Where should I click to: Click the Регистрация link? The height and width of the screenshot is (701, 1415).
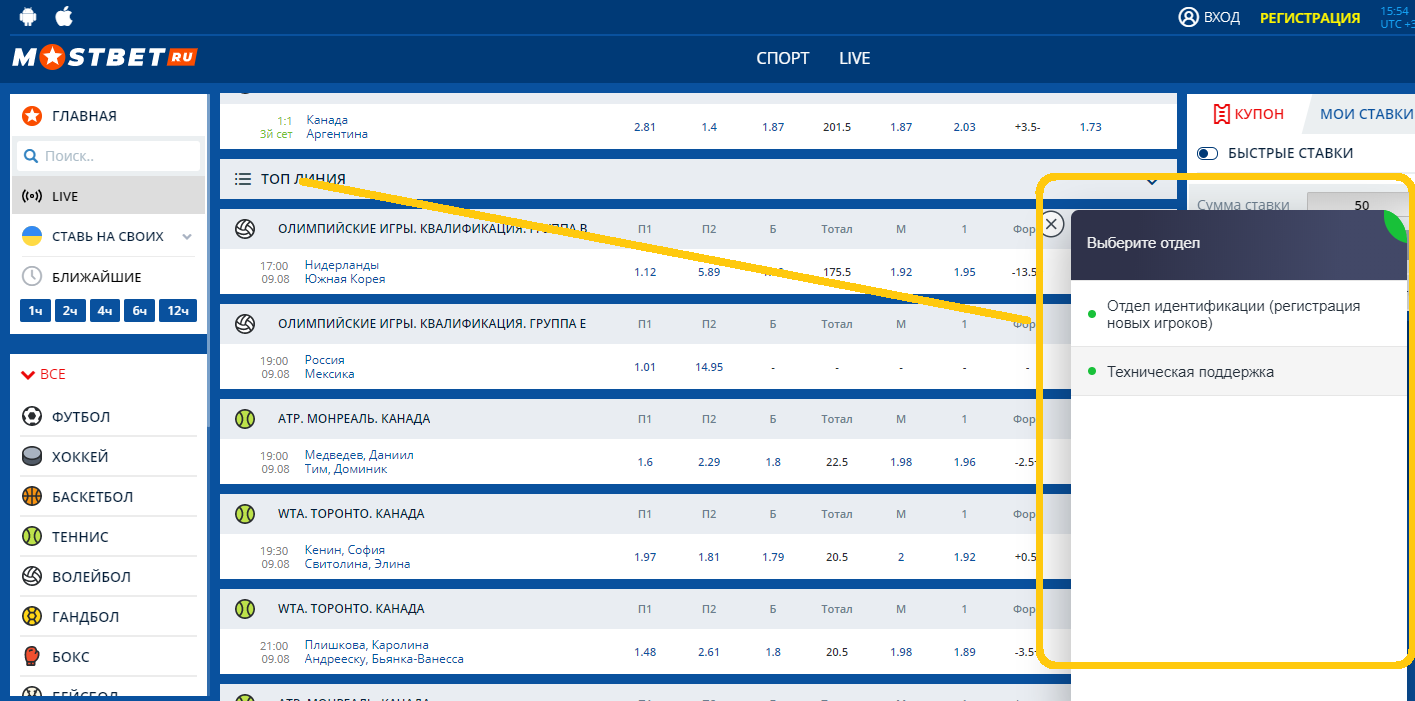click(1309, 18)
